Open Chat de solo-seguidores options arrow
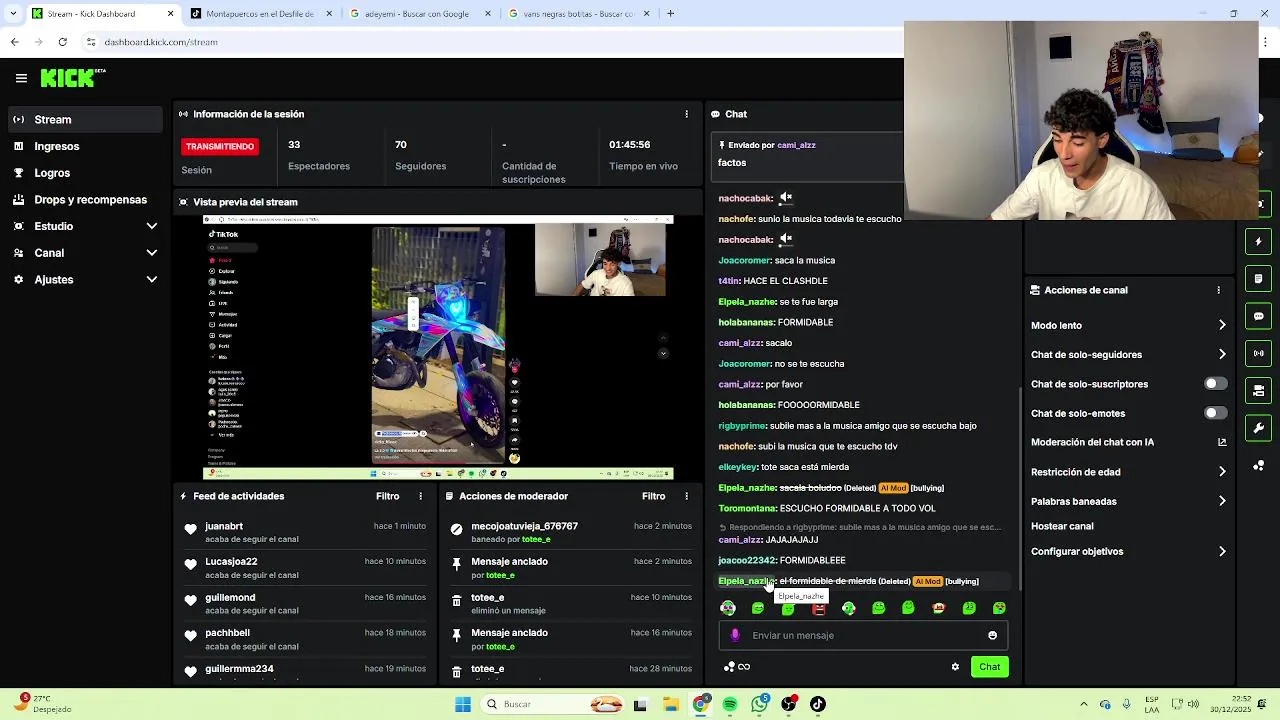This screenshot has height=720, width=1280. point(1221,354)
